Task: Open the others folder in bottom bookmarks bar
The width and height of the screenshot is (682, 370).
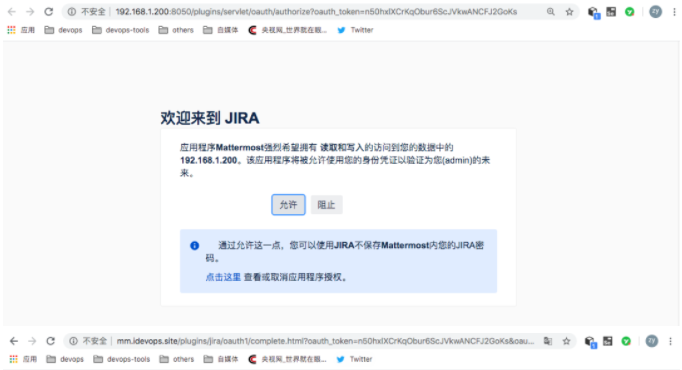Action: [x=177, y=359]
